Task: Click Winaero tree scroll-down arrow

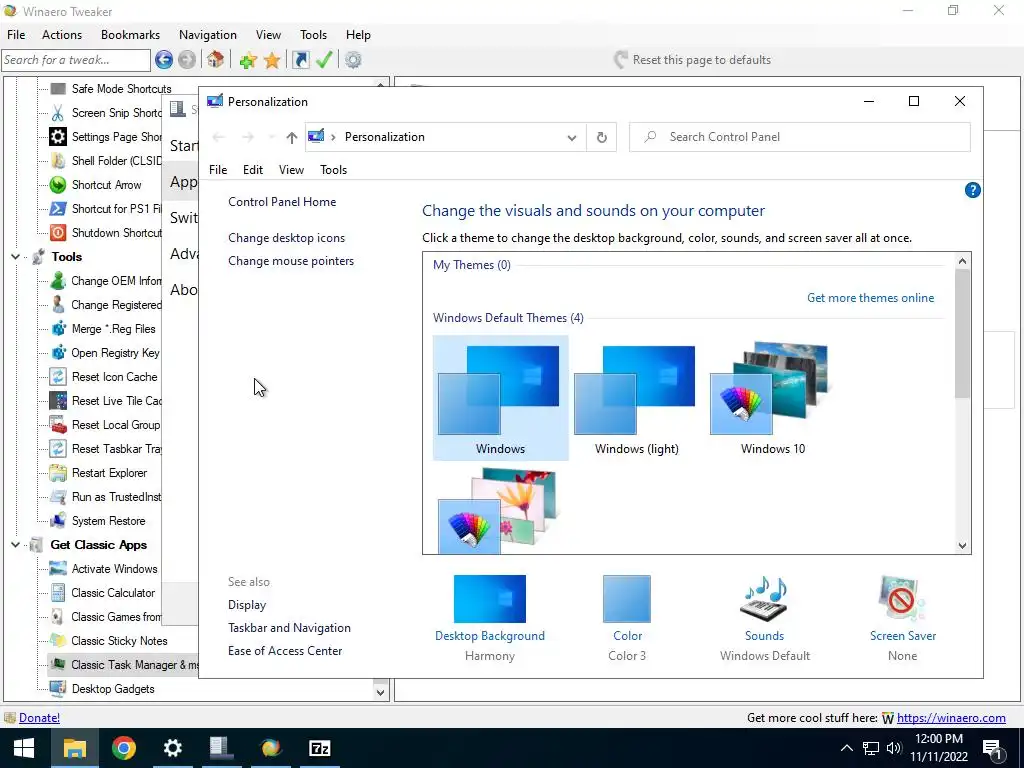Action: (x=380, y=692)
